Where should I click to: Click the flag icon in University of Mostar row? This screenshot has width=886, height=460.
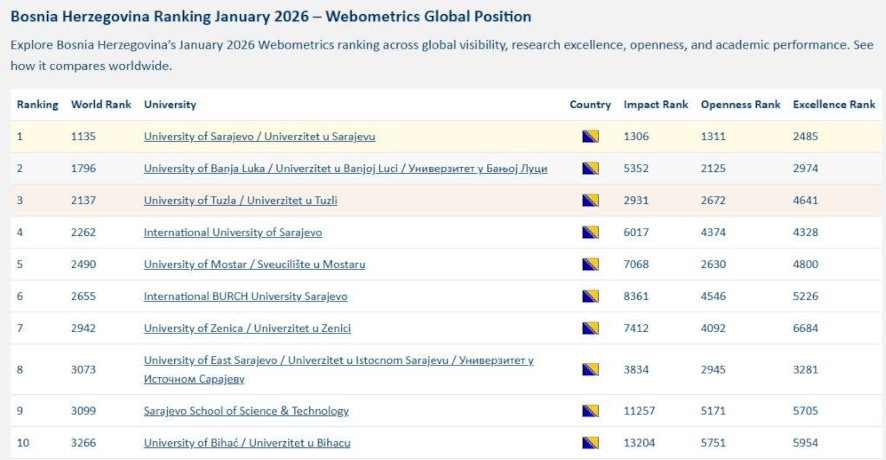point(590,265)
